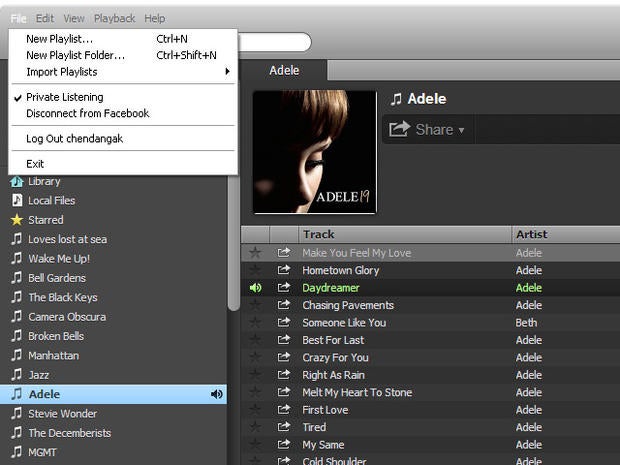The height and width of the screenshot is (465, 620).
Task: Star the track Right As Rain
Action: pos(255,374)
